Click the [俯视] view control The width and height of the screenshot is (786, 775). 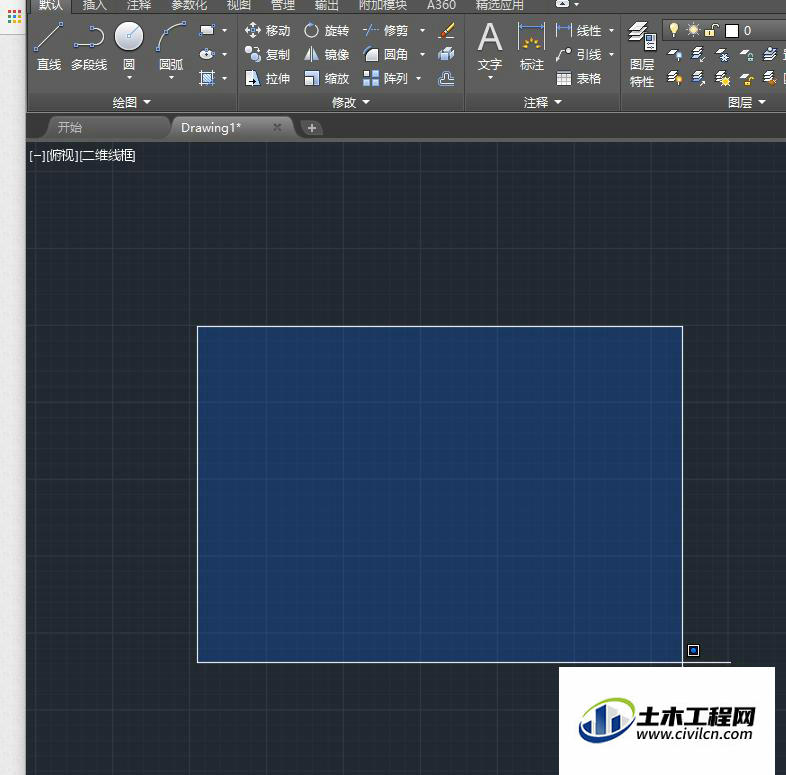(x=62, y=156)
